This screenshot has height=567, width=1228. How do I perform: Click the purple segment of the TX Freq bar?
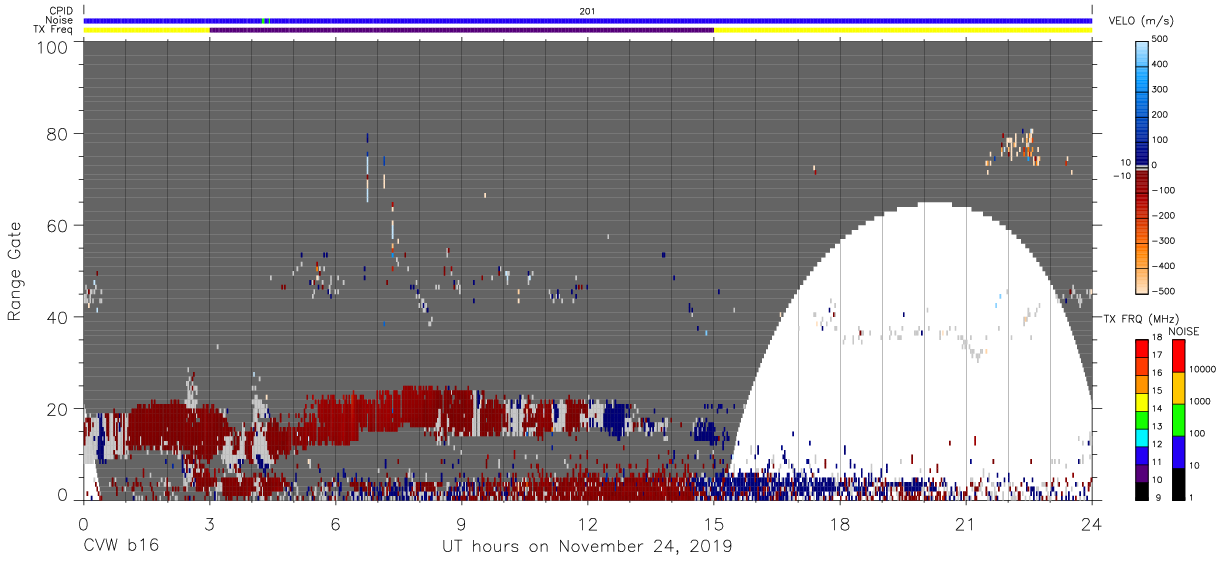[462, 30]
